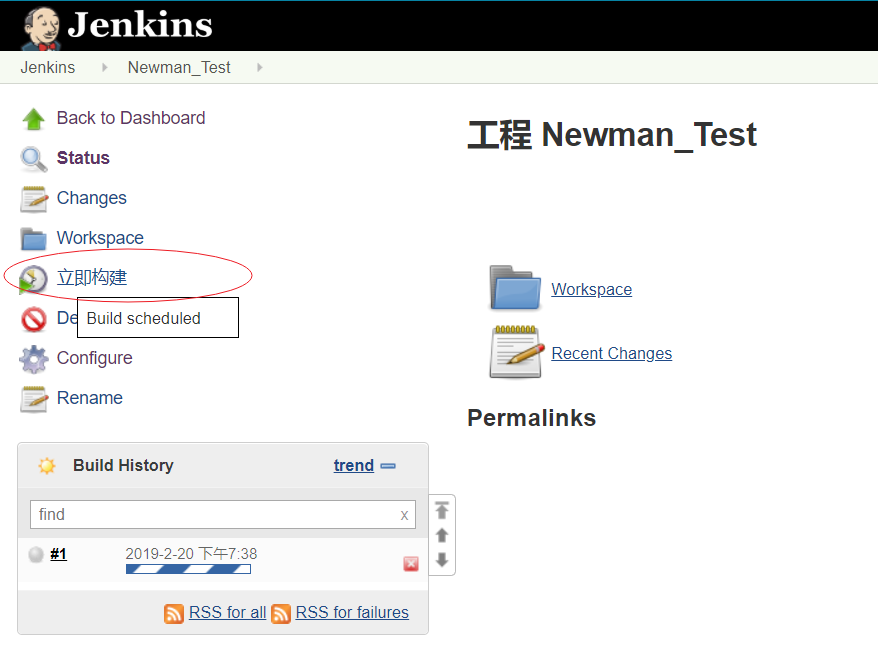Screen dimensions: 878x649
Task: Click the green up arrow dashboard icon
Action: point(34,119)
